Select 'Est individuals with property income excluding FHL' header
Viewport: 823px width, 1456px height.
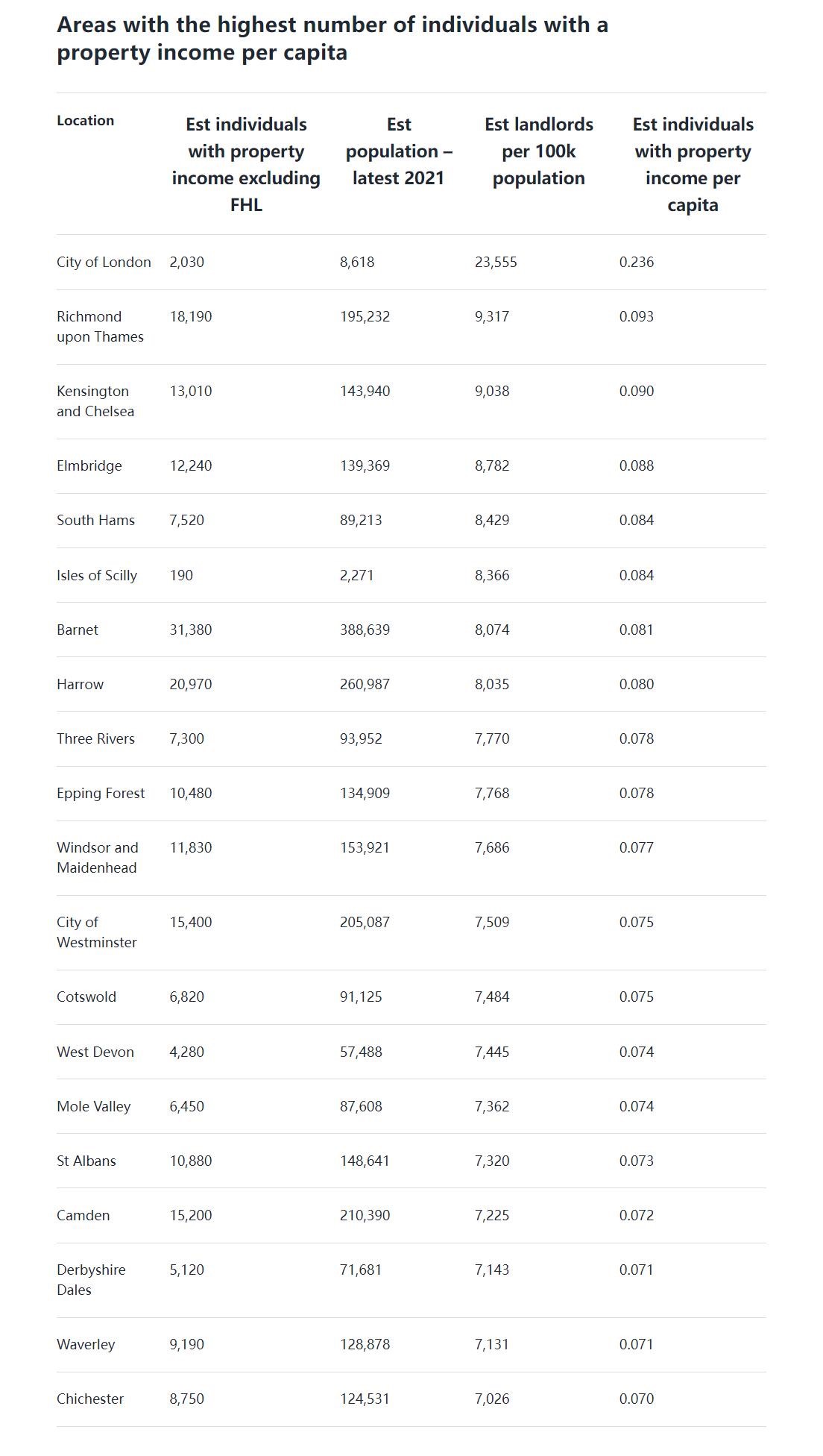246,164
